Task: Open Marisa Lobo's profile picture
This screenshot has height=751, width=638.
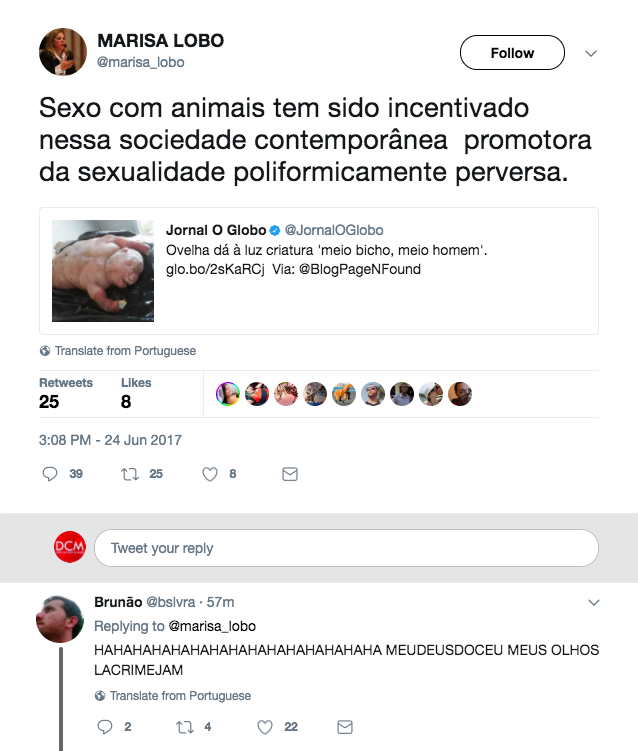Action: pos(63,52)
